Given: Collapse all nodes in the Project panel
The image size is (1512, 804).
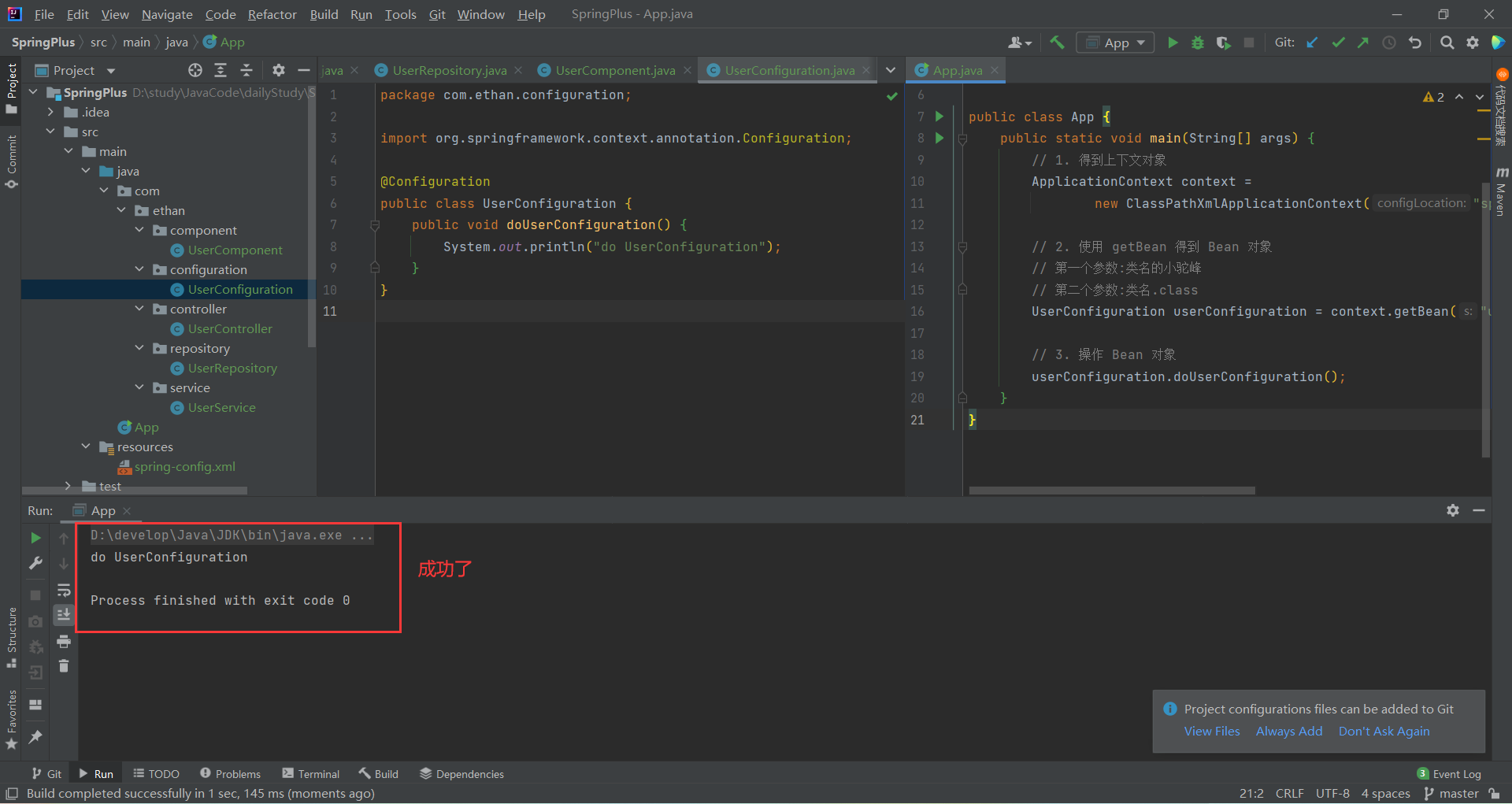Looking at the screenshot, I should coord(246,70).
